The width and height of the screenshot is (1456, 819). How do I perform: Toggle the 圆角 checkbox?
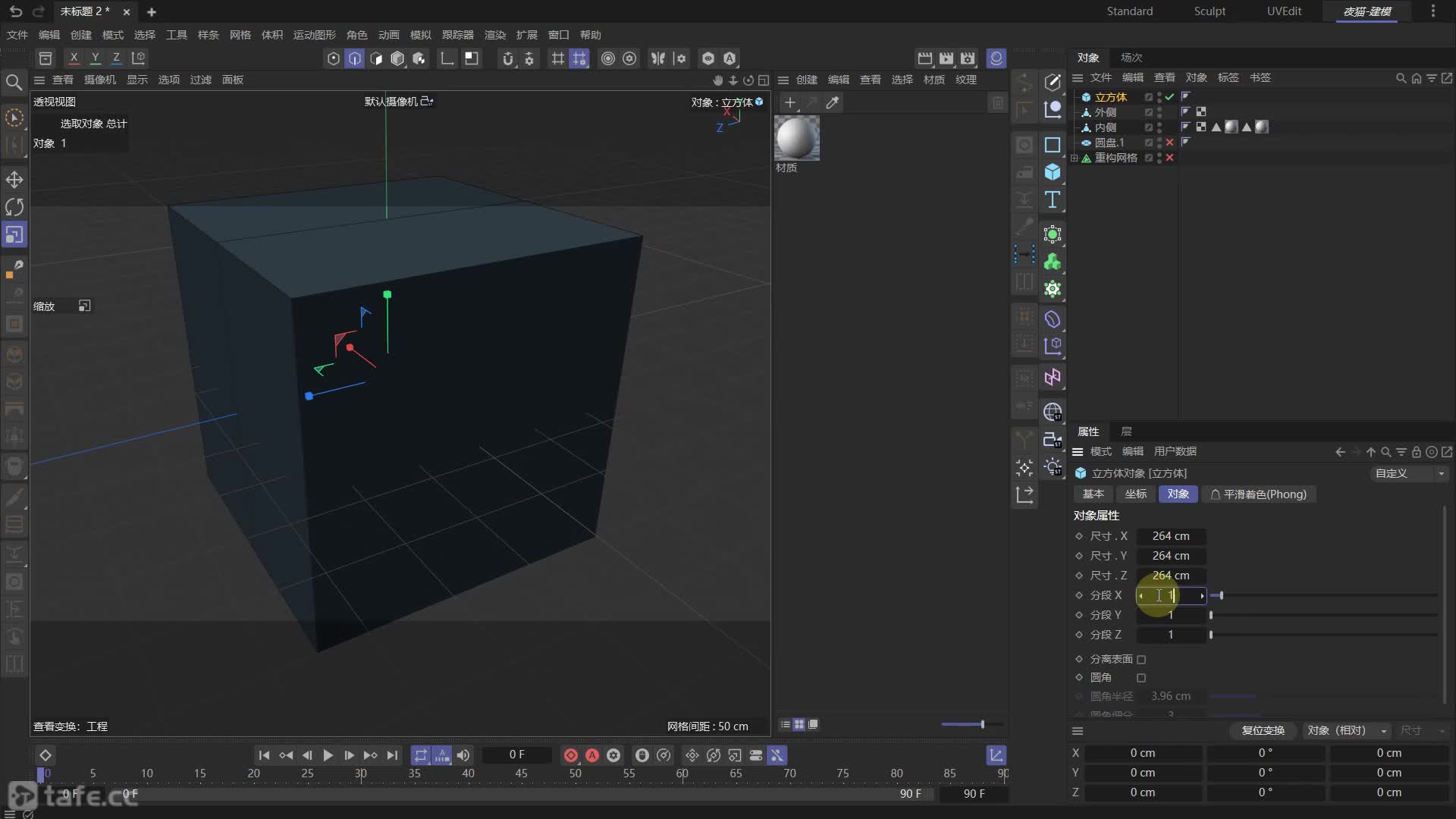(1141, 678)
